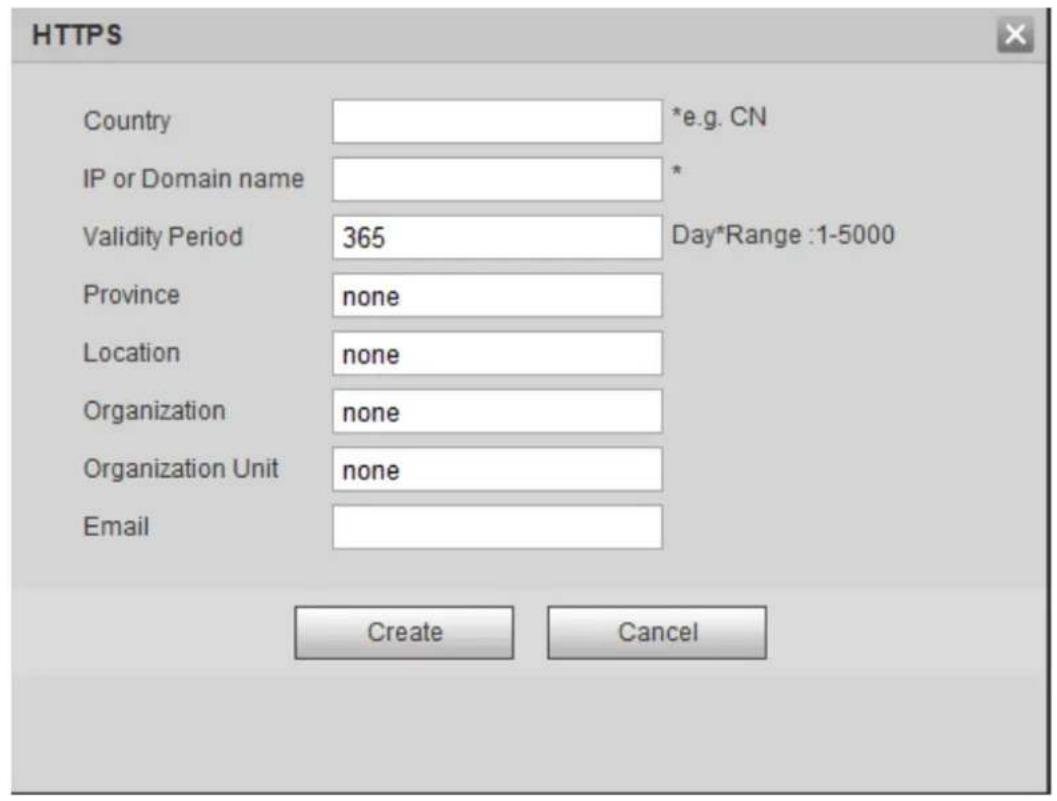1057x801 pixels.
Task: Click the 'IP or Domain name' label
Action: point(193,179)
